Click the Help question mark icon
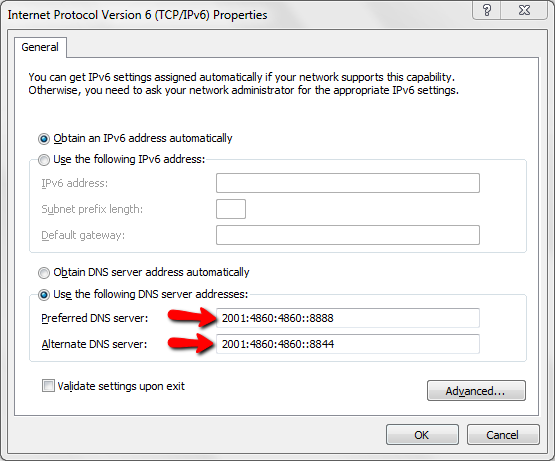The width and height of the screenshot is (555, 461). click(487, 10)
